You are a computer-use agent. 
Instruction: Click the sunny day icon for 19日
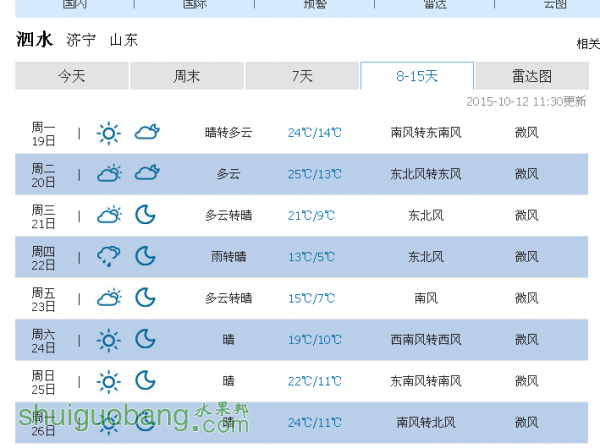pyautogui.click(x=109, y=133)
